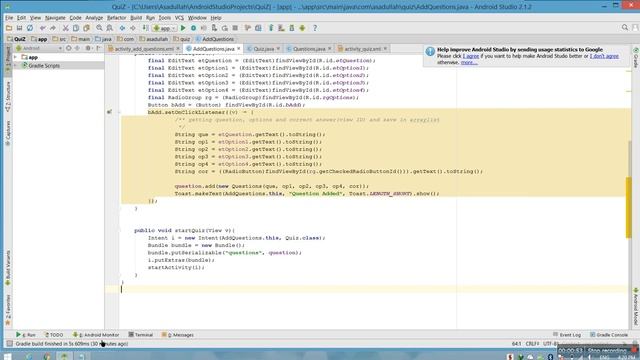Click the 'more...' link in notification
Viewport: 640px width, 360px height.
[x=469, y=62]
